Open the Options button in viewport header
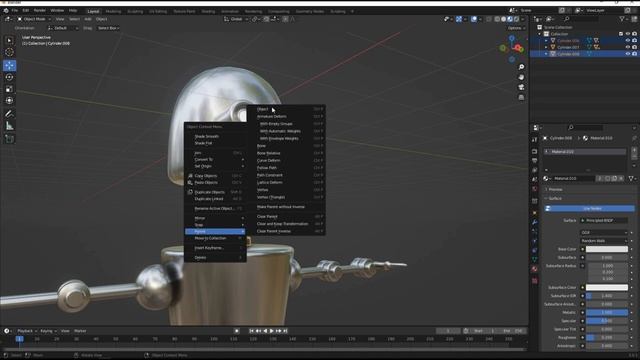The width and height of the screenshot is (640, 360). point(516,28)
